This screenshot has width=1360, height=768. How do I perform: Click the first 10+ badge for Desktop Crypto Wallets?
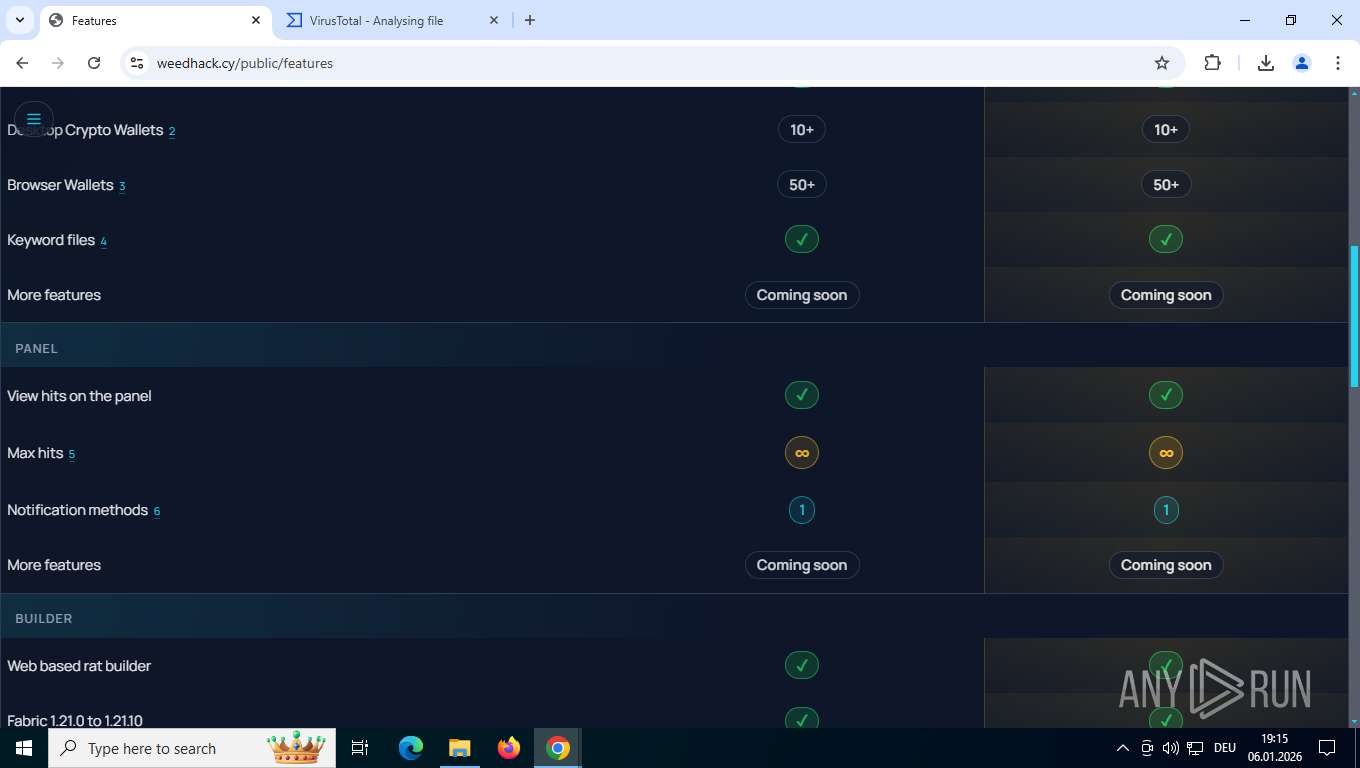pyautogui.click(x=802, y=130)
